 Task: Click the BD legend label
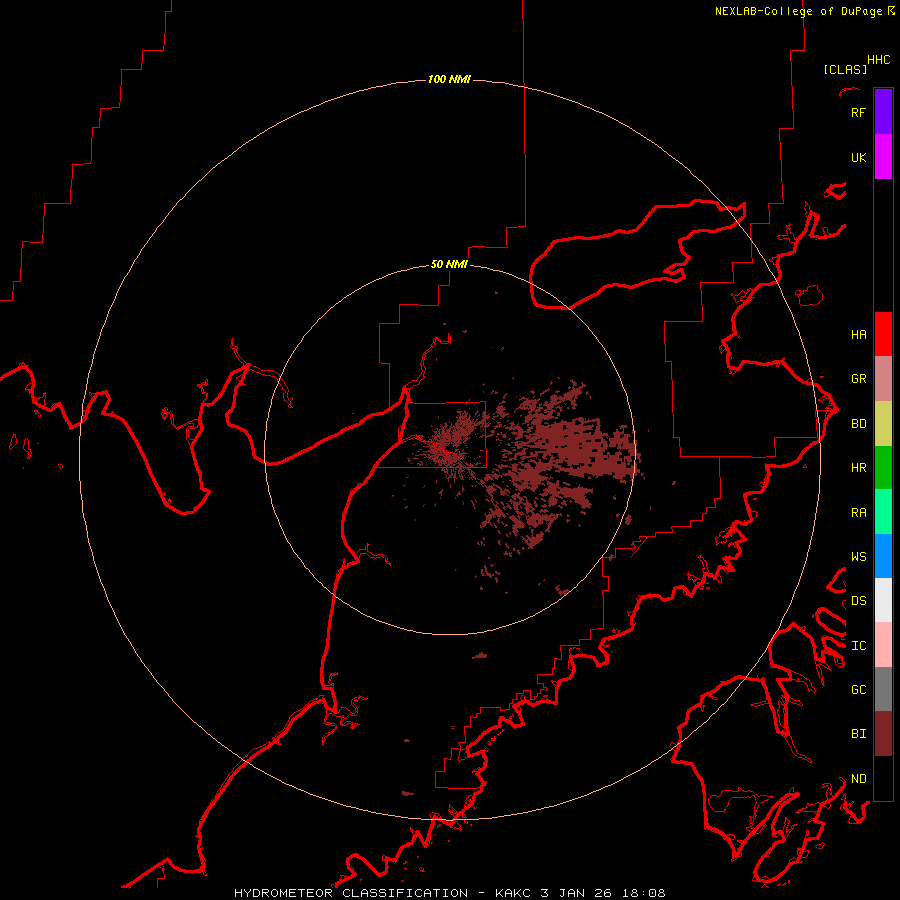click(x=858, y=424)
